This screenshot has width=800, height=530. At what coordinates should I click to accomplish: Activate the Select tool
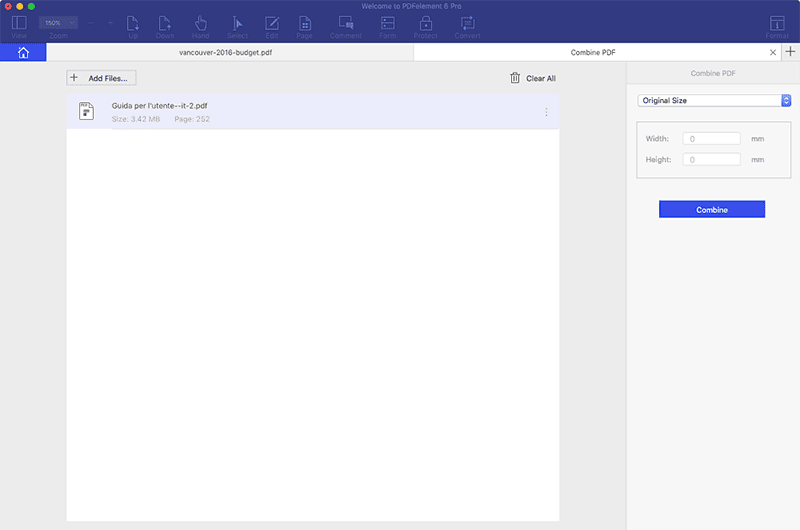[237, 23]
